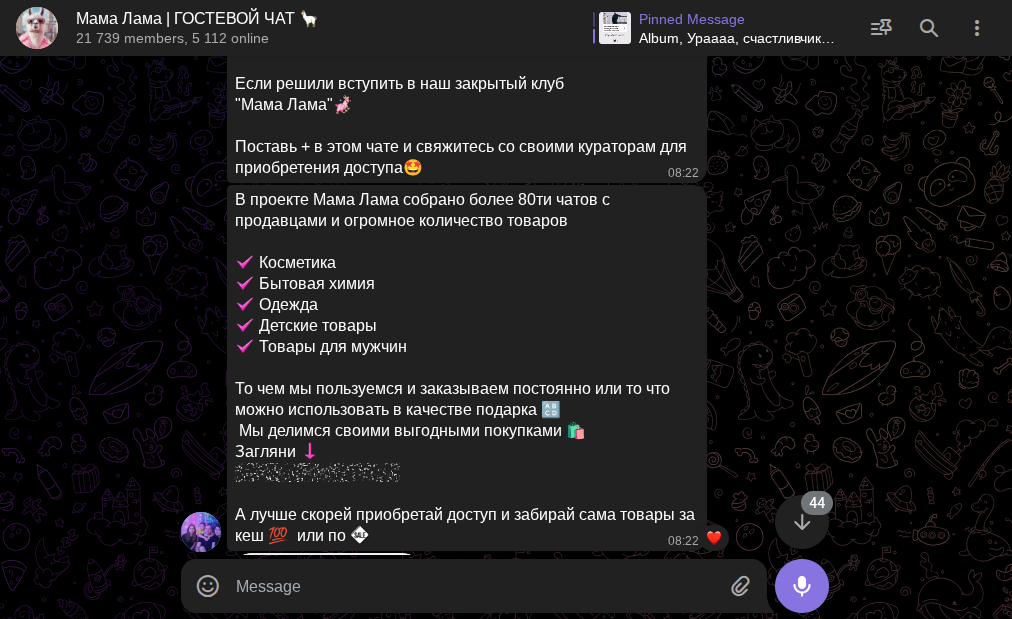Click the 💯 emoji in the message
The width and height of the screenshot is (1012, 619).
[x=278, y=535]
